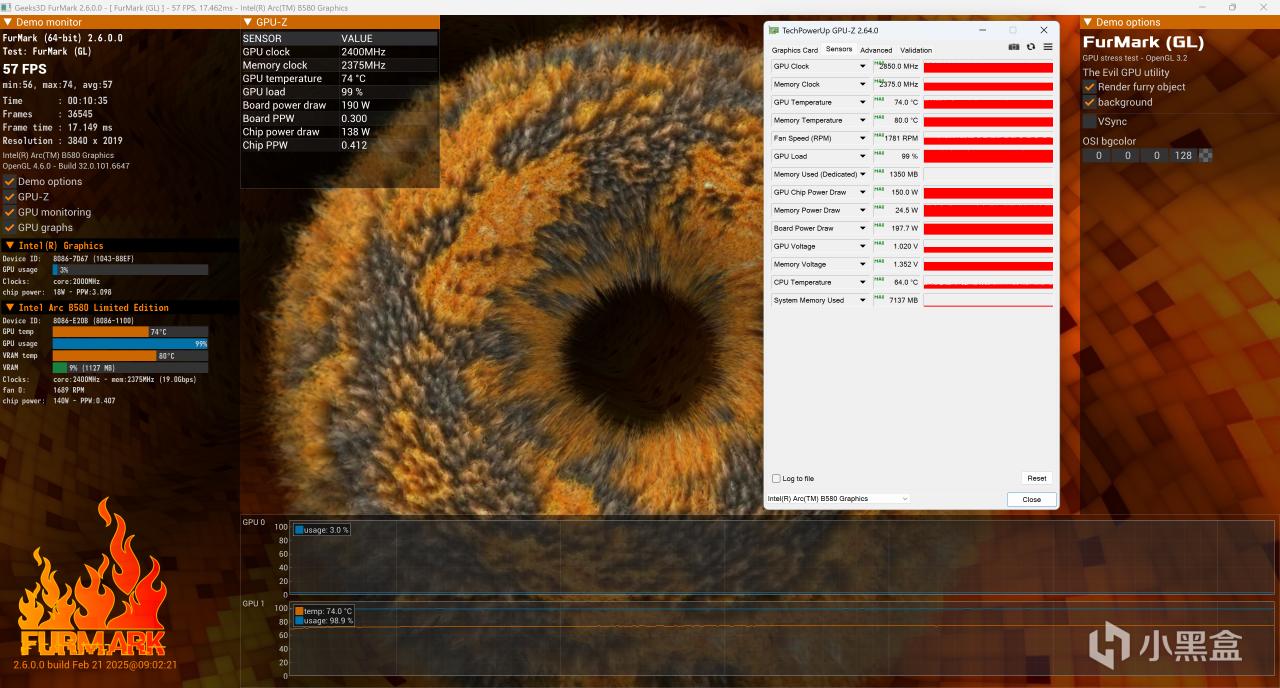Click the GPU 0 usage graph legend

[x=321, y=529]
